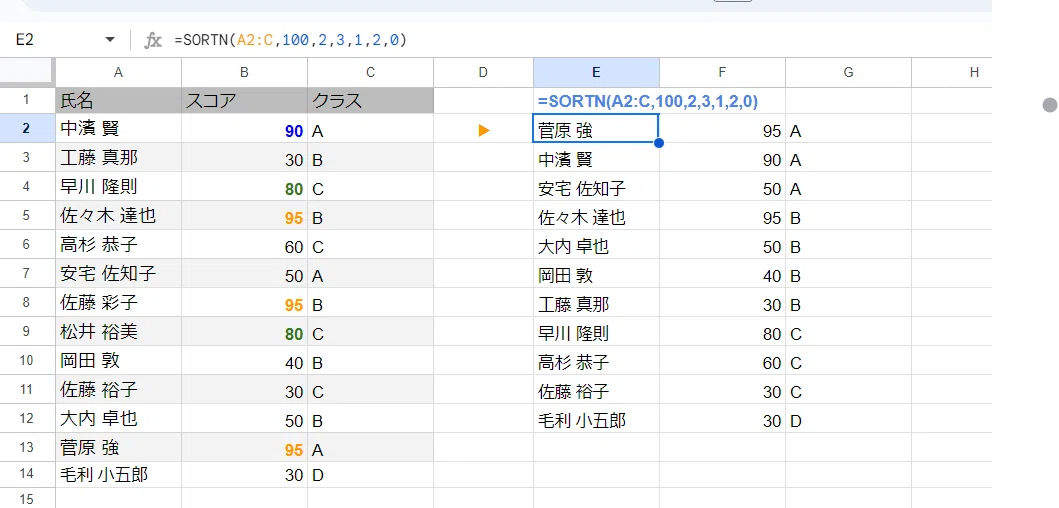This screenshot has width=1059, height=508.
Task: Click cell 大内 卓也 in column A
Action: pyautogui.click(x=118, y=419)
